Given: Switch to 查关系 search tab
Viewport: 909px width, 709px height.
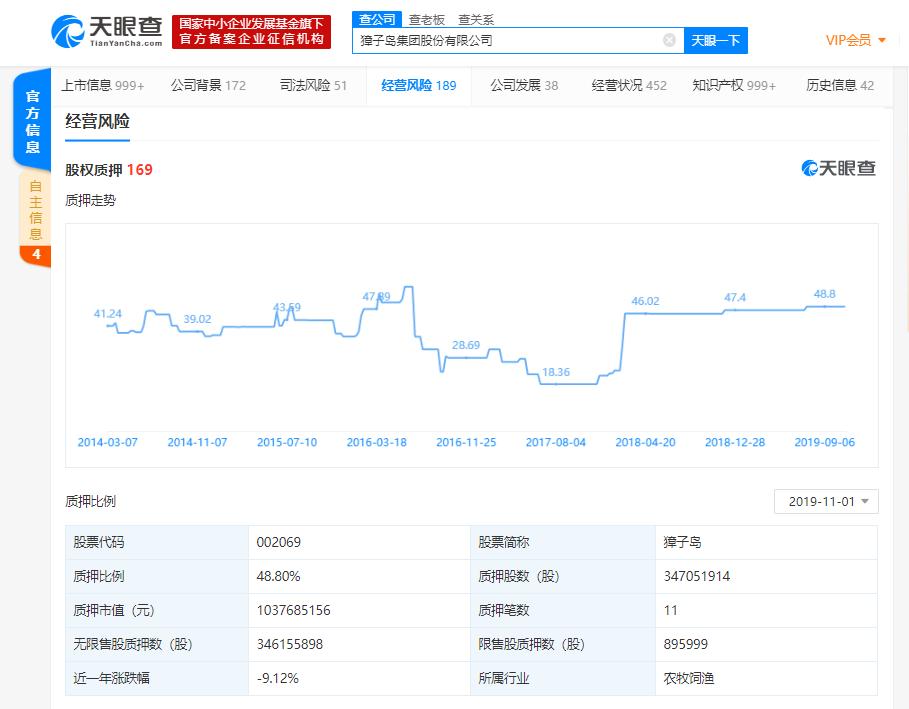Looking at the screenshot, I should click(x=475, y=19).
